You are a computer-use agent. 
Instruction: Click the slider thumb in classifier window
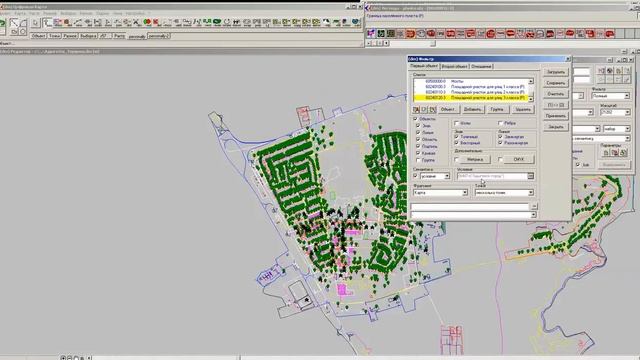(x=433, y=43)
